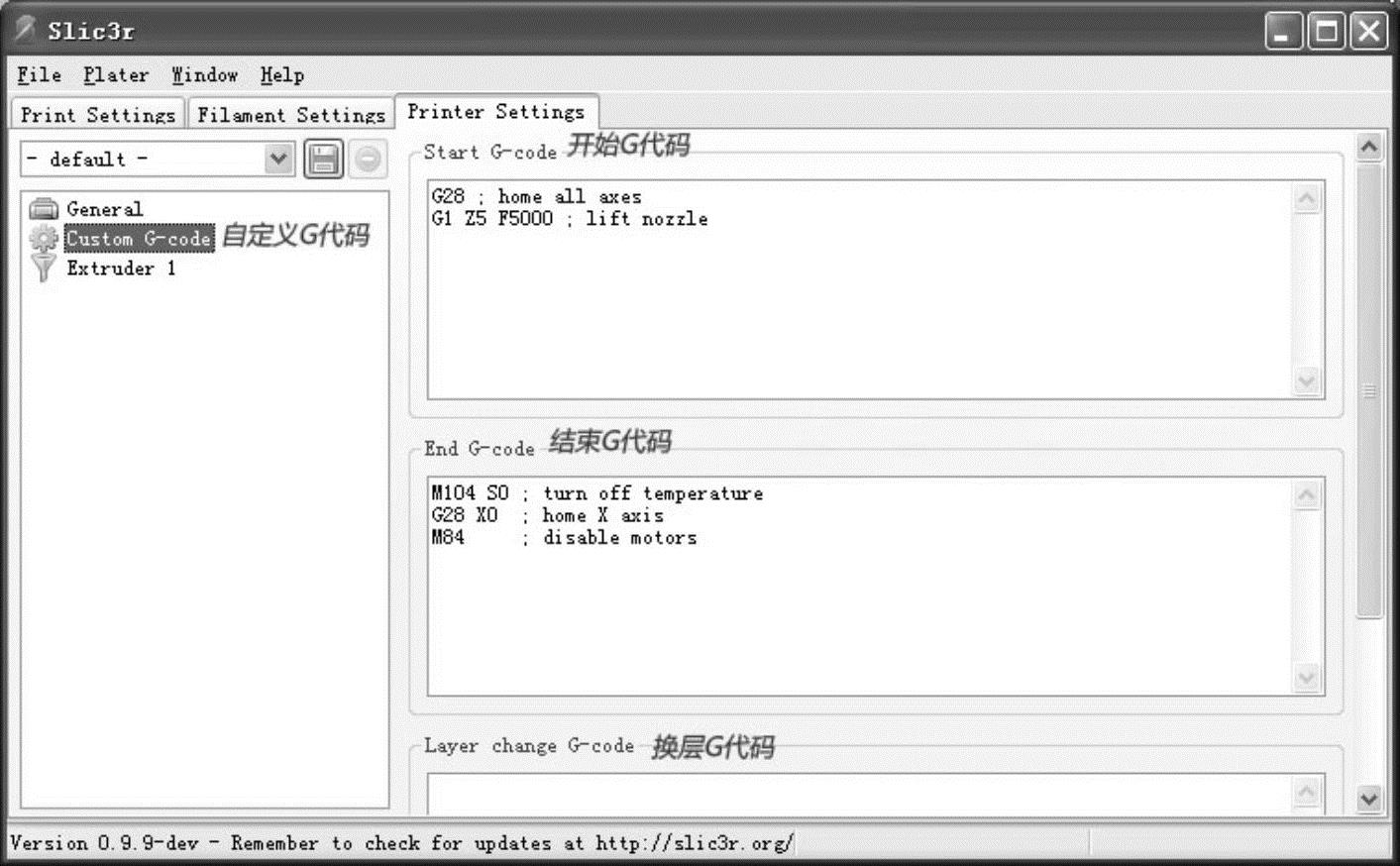This screenshot has height=866, width=1400.
Task: Click the main panel vertical scrollbar thumb
Action: tap(1369, 391)
